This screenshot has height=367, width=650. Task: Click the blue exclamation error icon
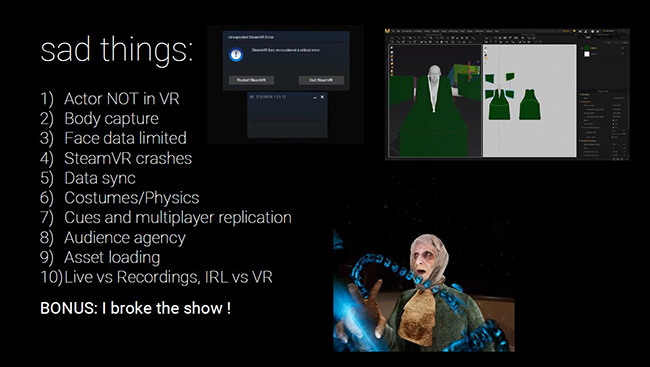(x=236, y=55)
